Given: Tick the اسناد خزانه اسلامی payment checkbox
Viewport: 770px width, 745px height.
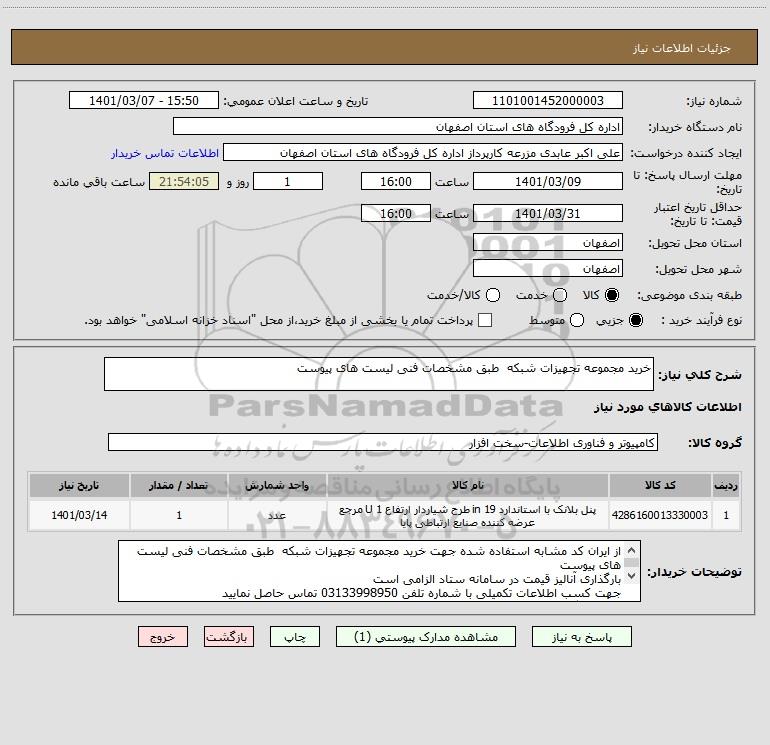Looking at the screenshot, I should [x=485, y=320].
